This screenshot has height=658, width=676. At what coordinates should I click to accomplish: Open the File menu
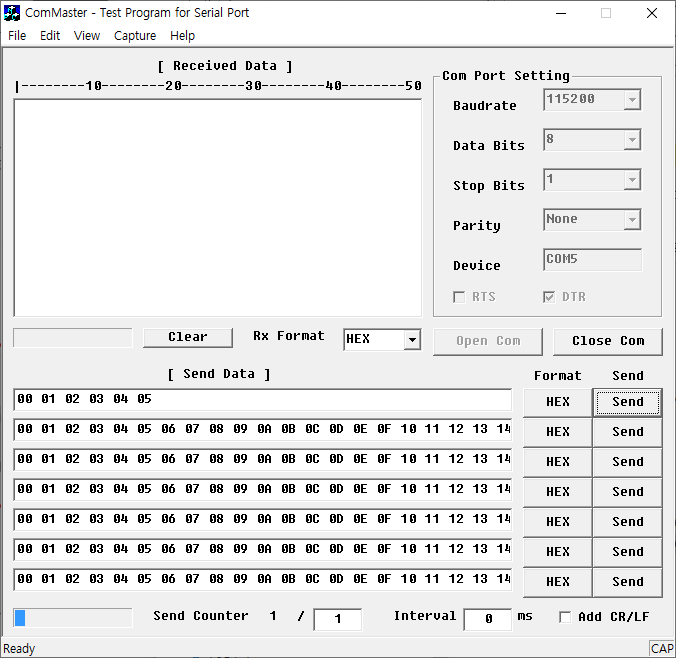[17, 35]
